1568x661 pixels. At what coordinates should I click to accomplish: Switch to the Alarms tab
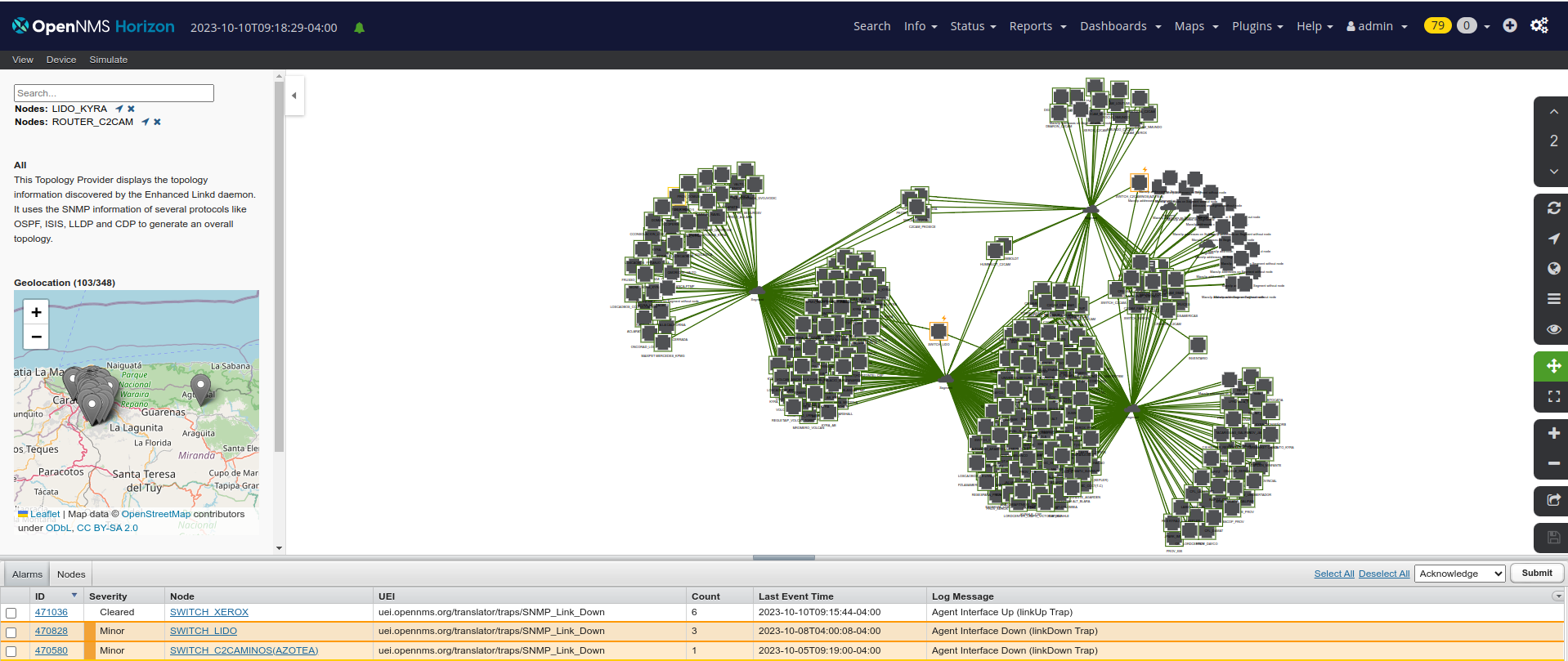[27, 574]
